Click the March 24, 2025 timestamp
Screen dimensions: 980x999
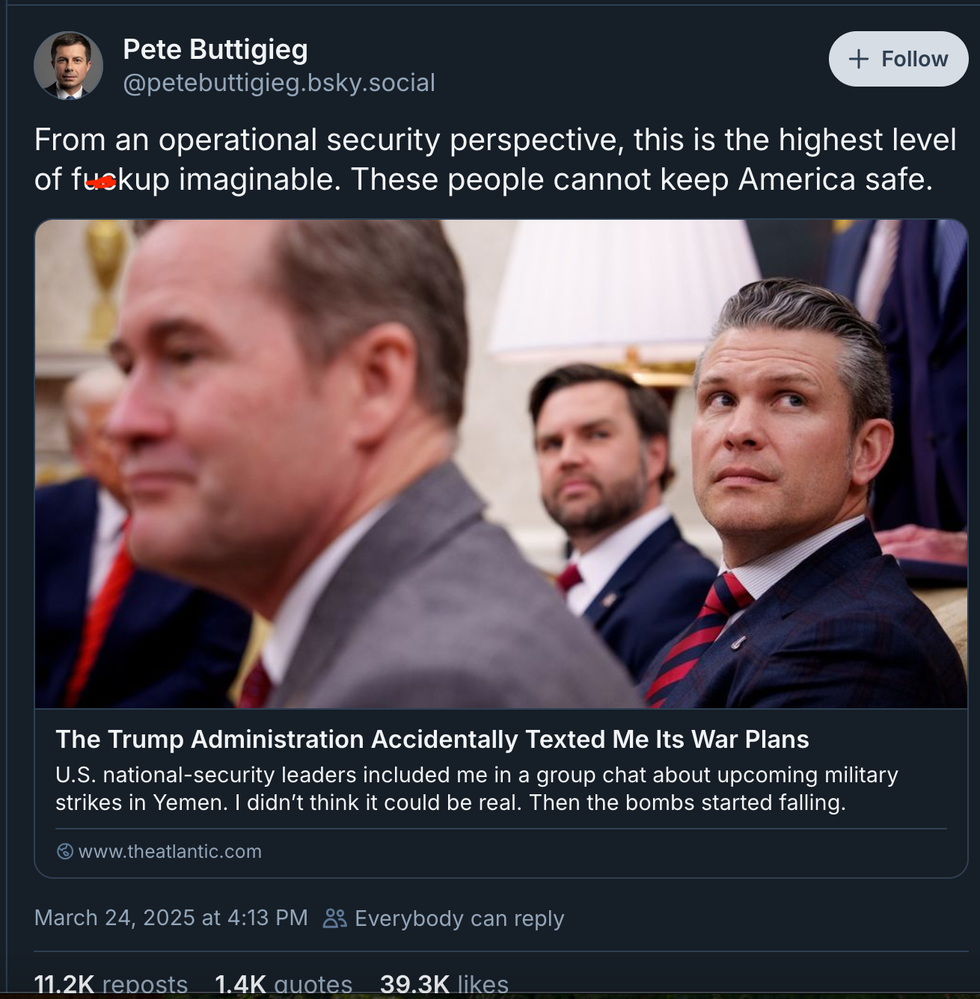pyautogui.click(x=171, y=917)
